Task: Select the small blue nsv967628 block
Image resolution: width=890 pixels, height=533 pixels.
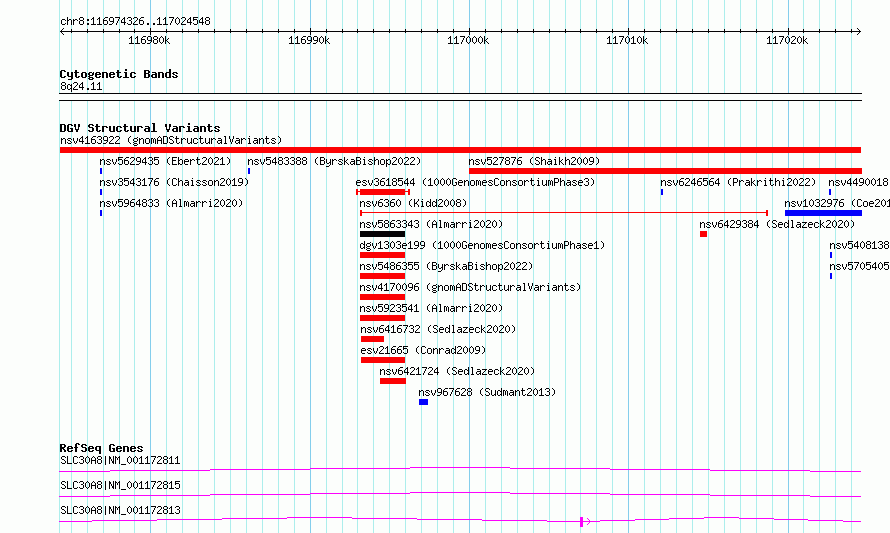Action: [x=423, y=402]
